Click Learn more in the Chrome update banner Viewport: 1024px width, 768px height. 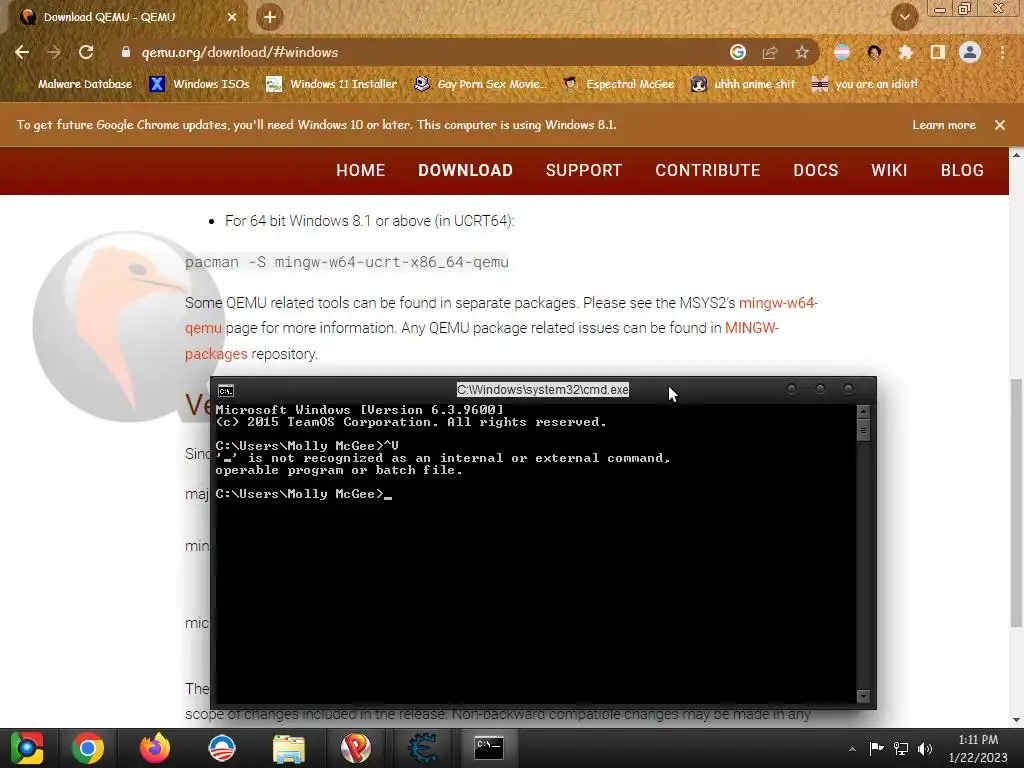(x=944, y=125)
